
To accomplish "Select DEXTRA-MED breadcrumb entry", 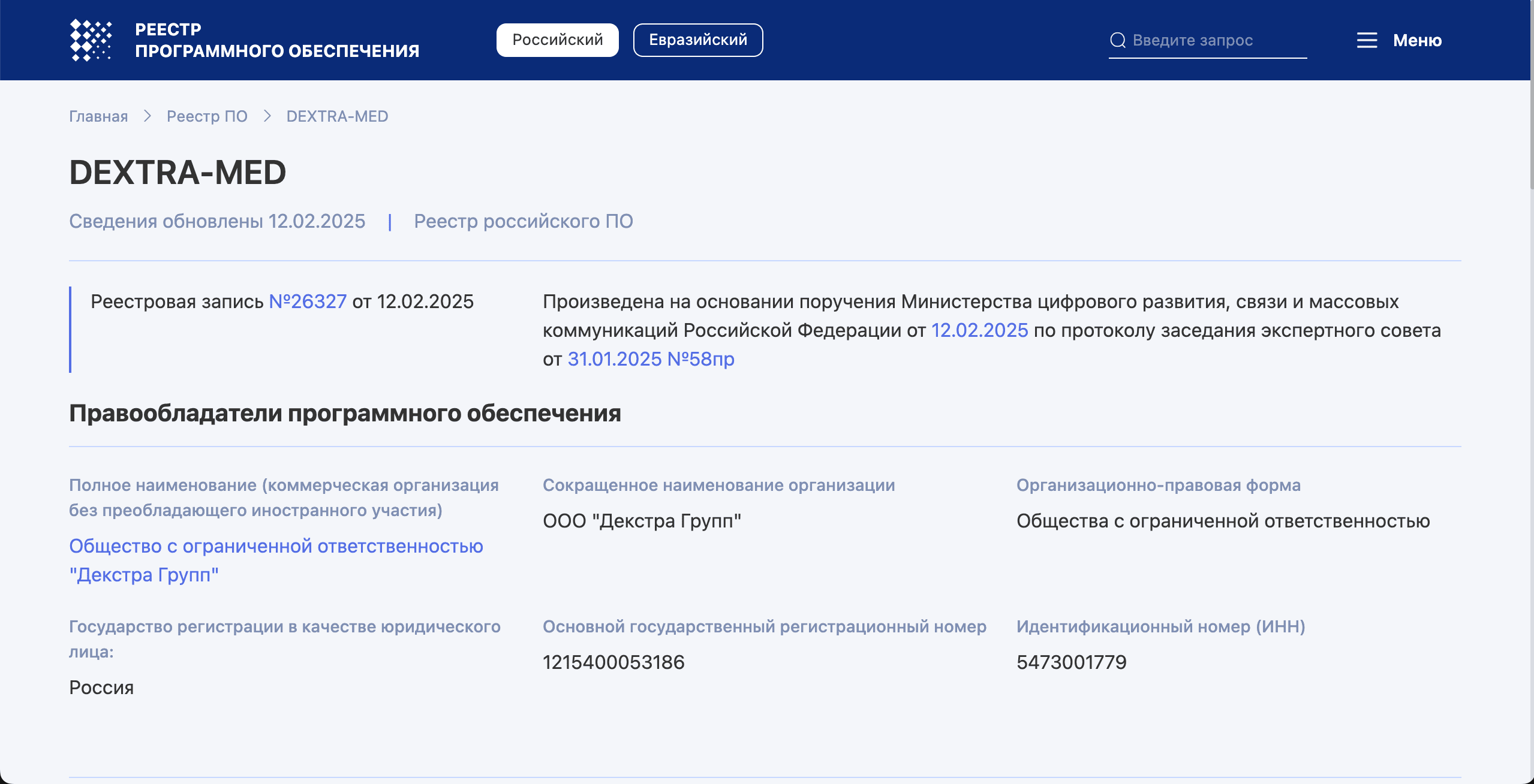I will pyautogui.click(x=337, y=116).
